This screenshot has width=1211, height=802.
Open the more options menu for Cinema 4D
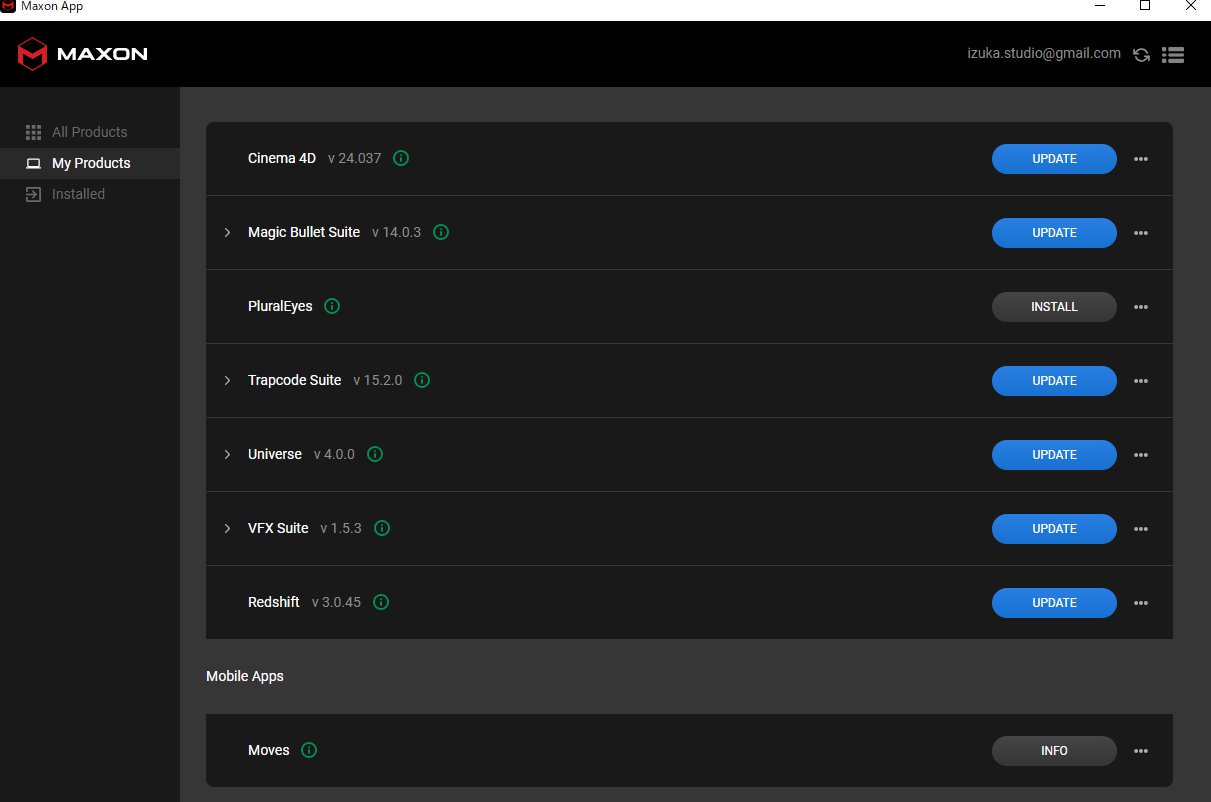point(1141,158)
